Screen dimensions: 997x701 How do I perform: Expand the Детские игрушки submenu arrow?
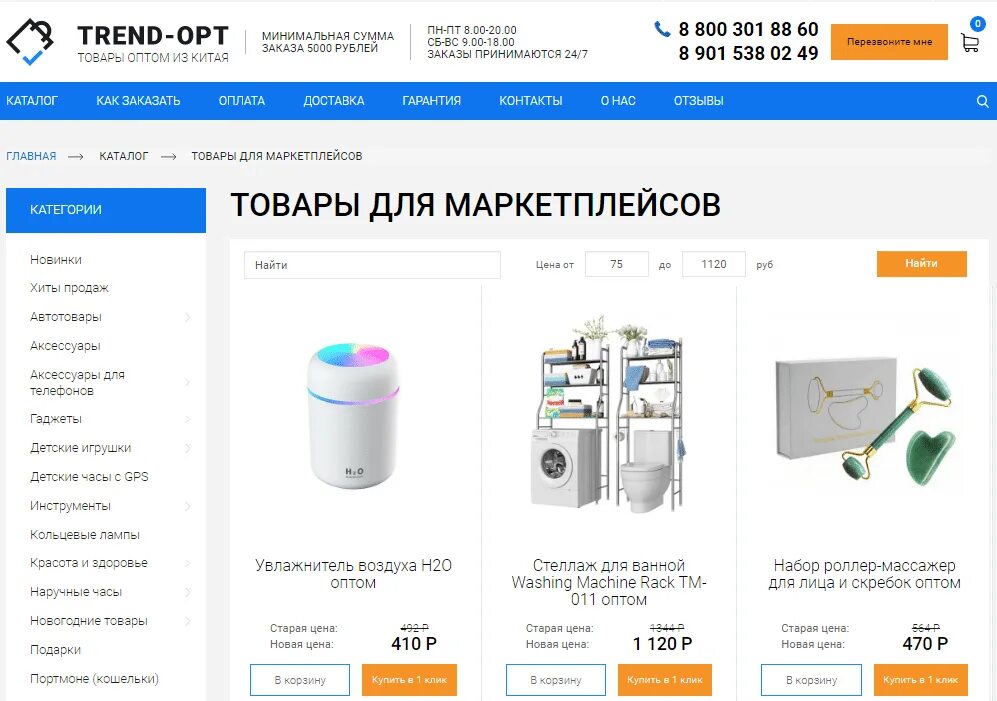click(x=188, y=448)
